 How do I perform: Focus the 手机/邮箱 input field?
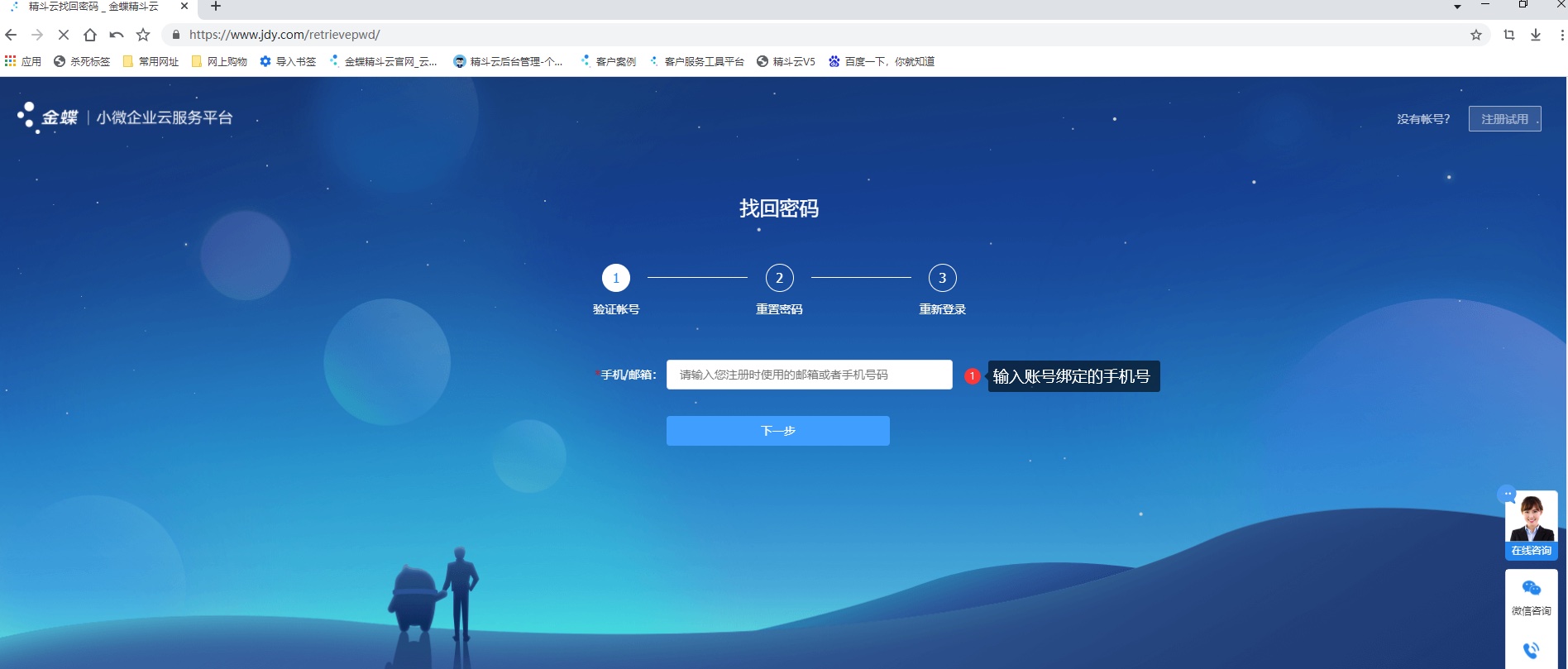(810, 375)
